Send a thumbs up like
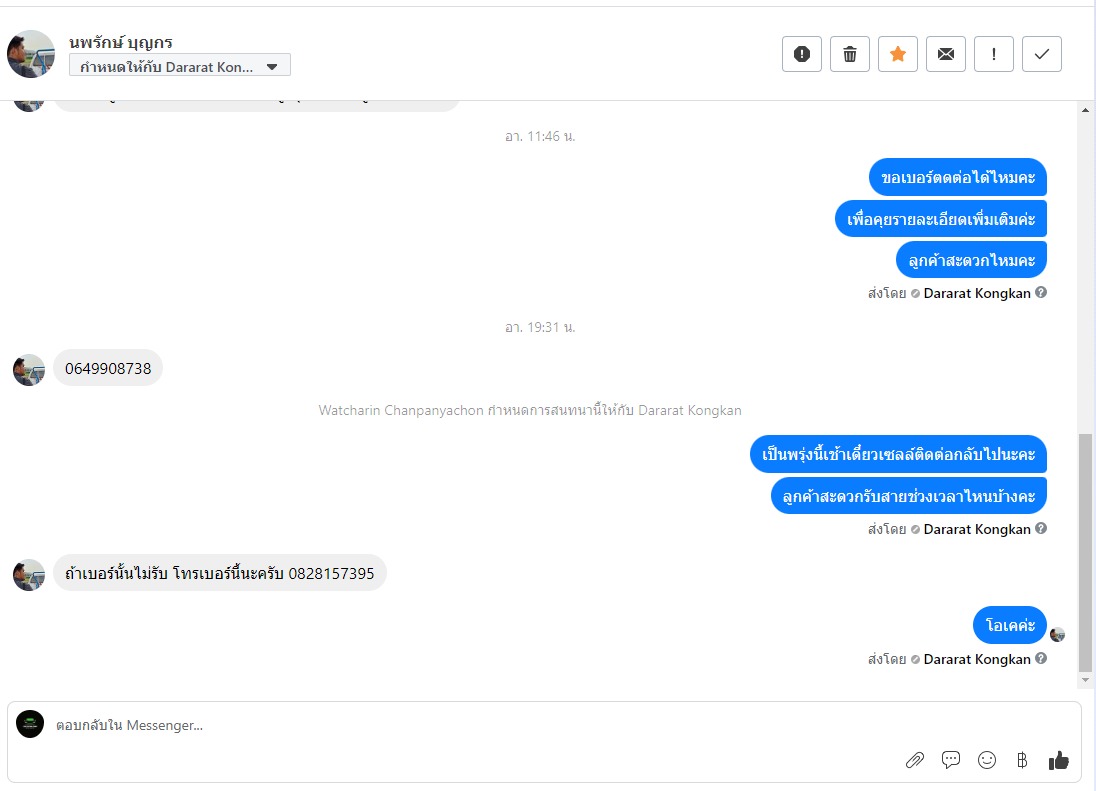This screenshot has height=791, width=1096. [x=1058, y=760]
